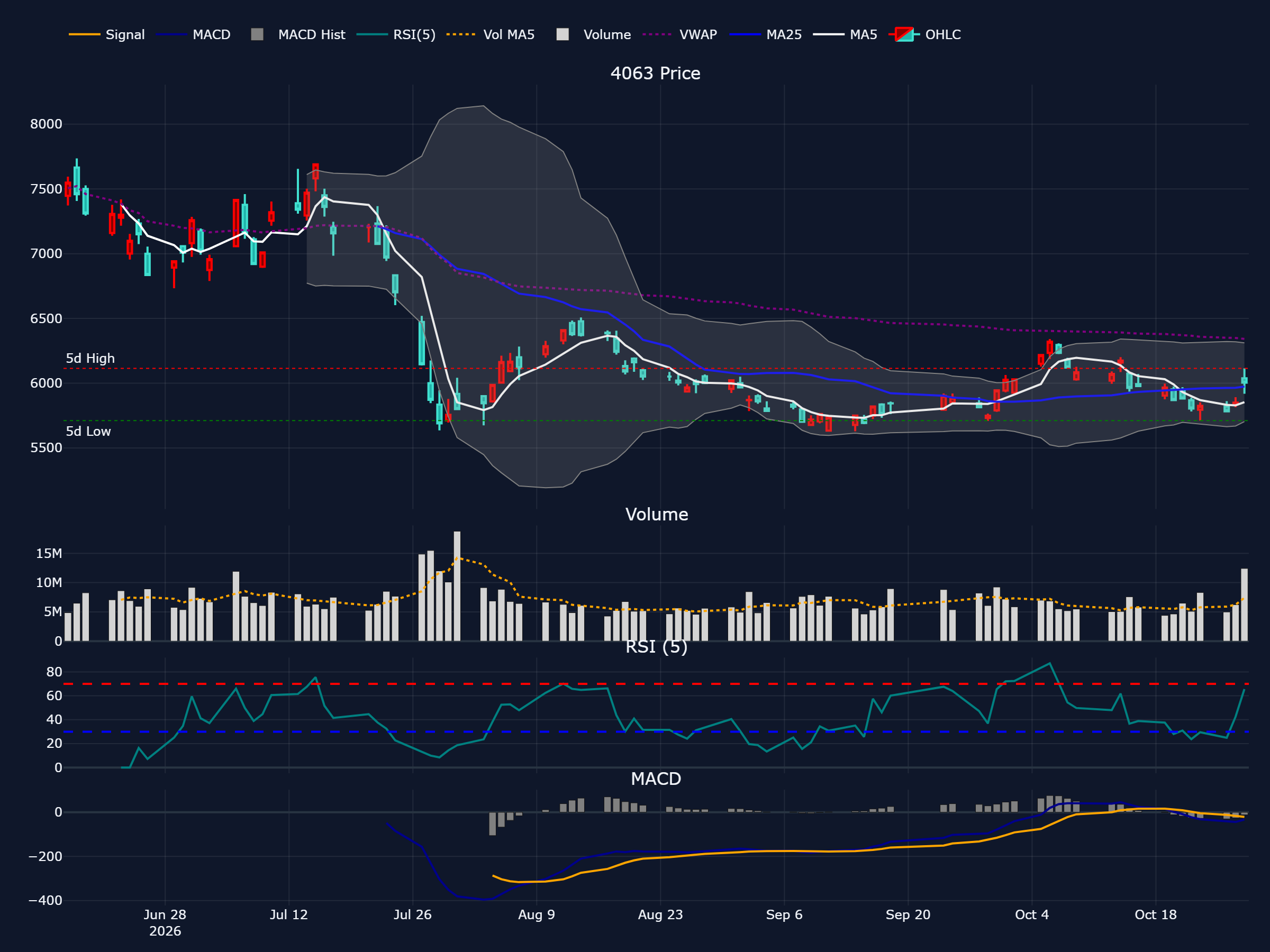Click the −200 MACD axis tick
1270x952 pixels.
pos(46,856)
